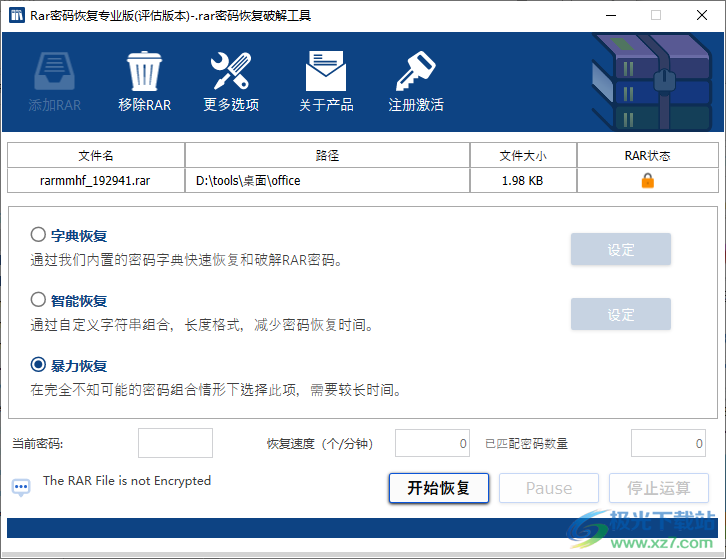
Task: Click the app logo in title bar
Action: pyautogui.click(x=17, y=15)
